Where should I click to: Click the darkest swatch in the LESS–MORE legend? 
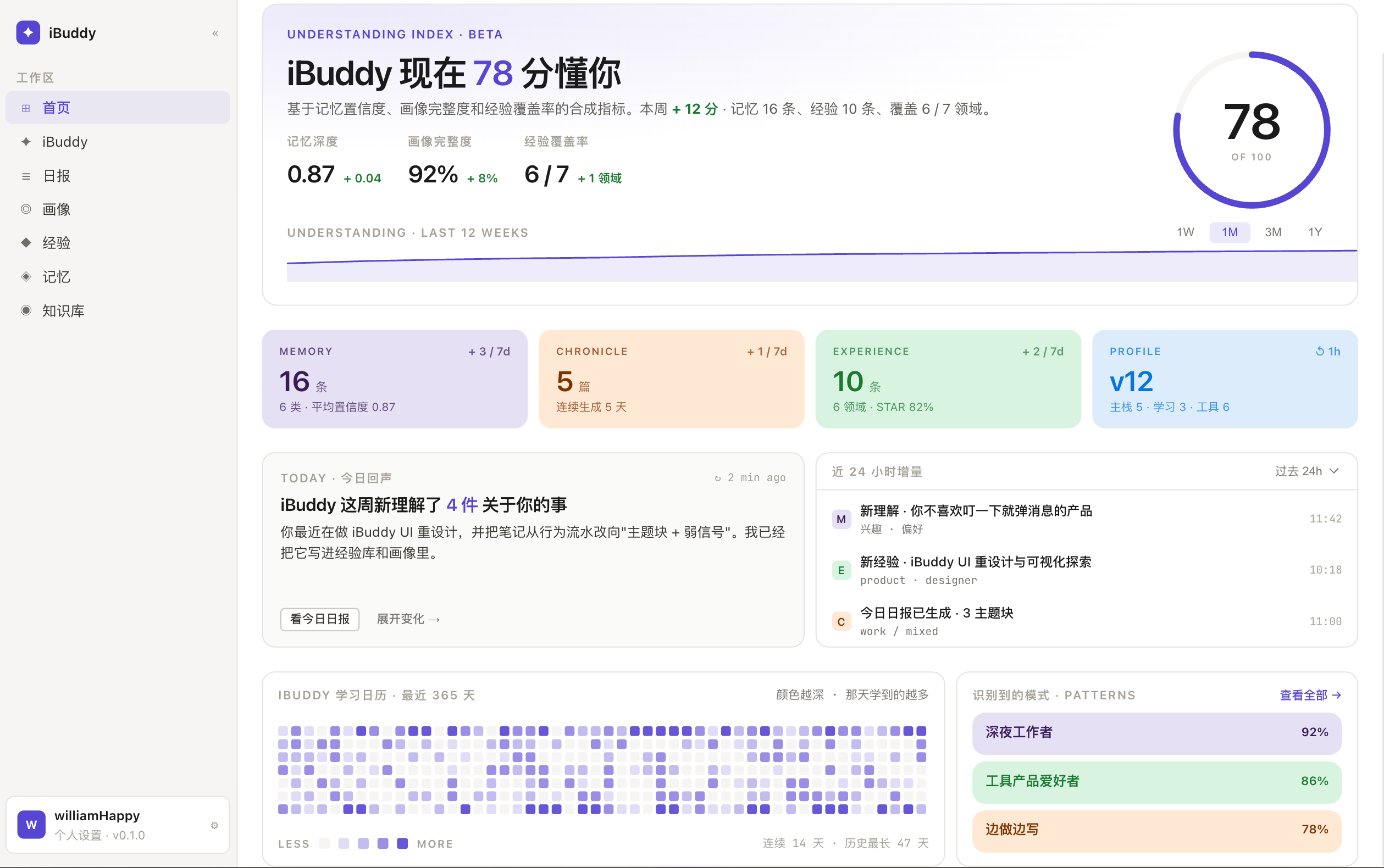402,843
